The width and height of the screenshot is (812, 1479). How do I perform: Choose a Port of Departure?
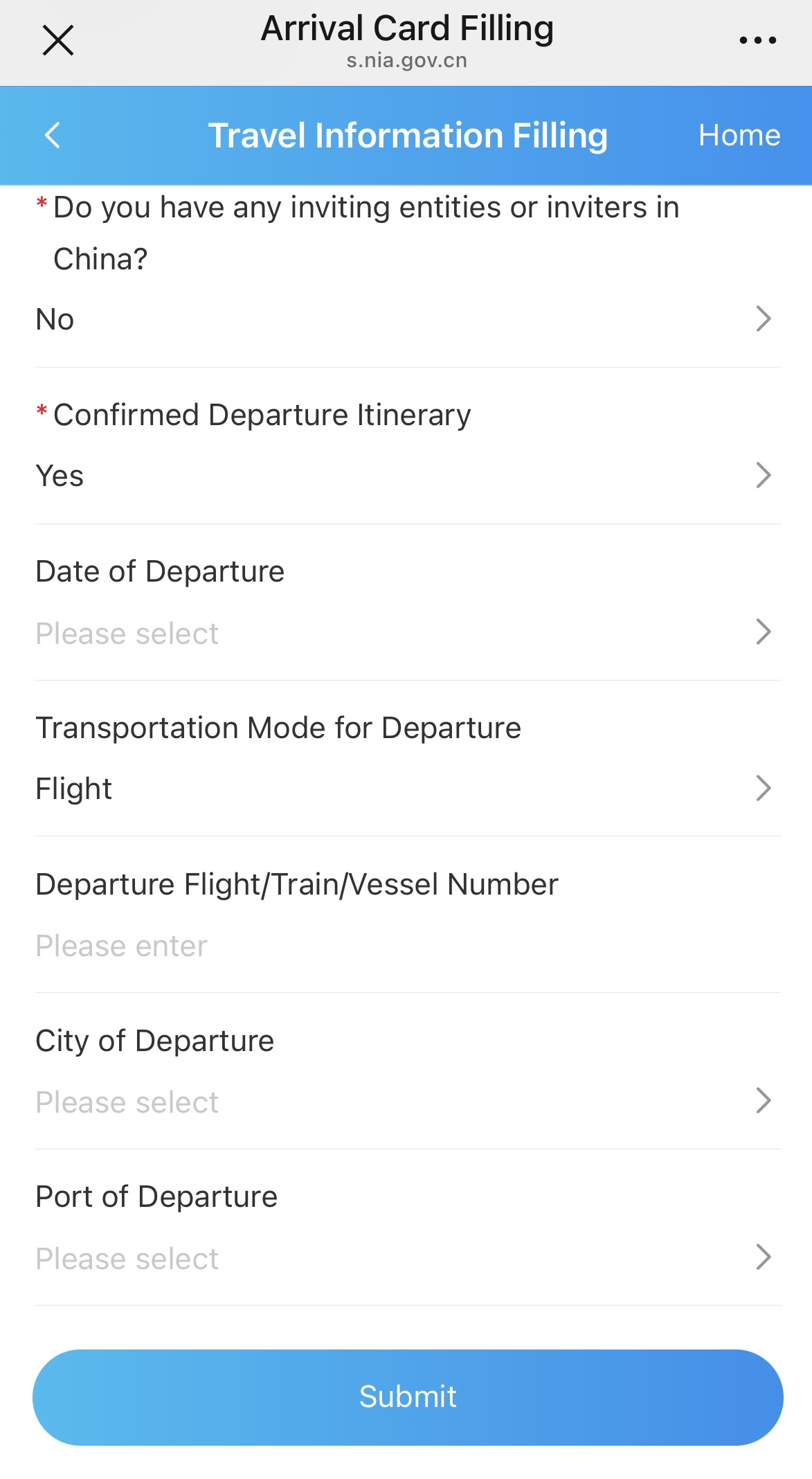[408, 1258]
